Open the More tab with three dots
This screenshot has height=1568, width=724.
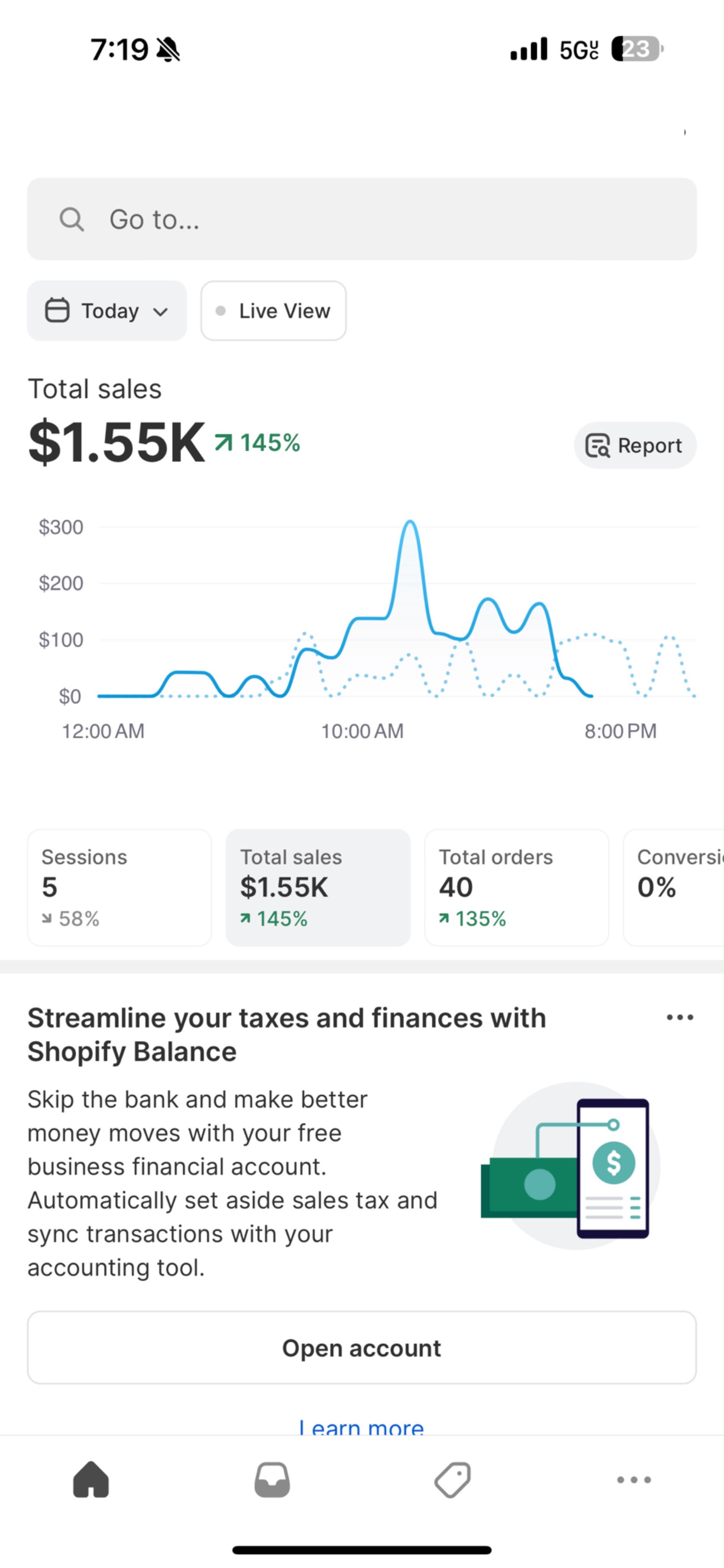[634, 1479]
